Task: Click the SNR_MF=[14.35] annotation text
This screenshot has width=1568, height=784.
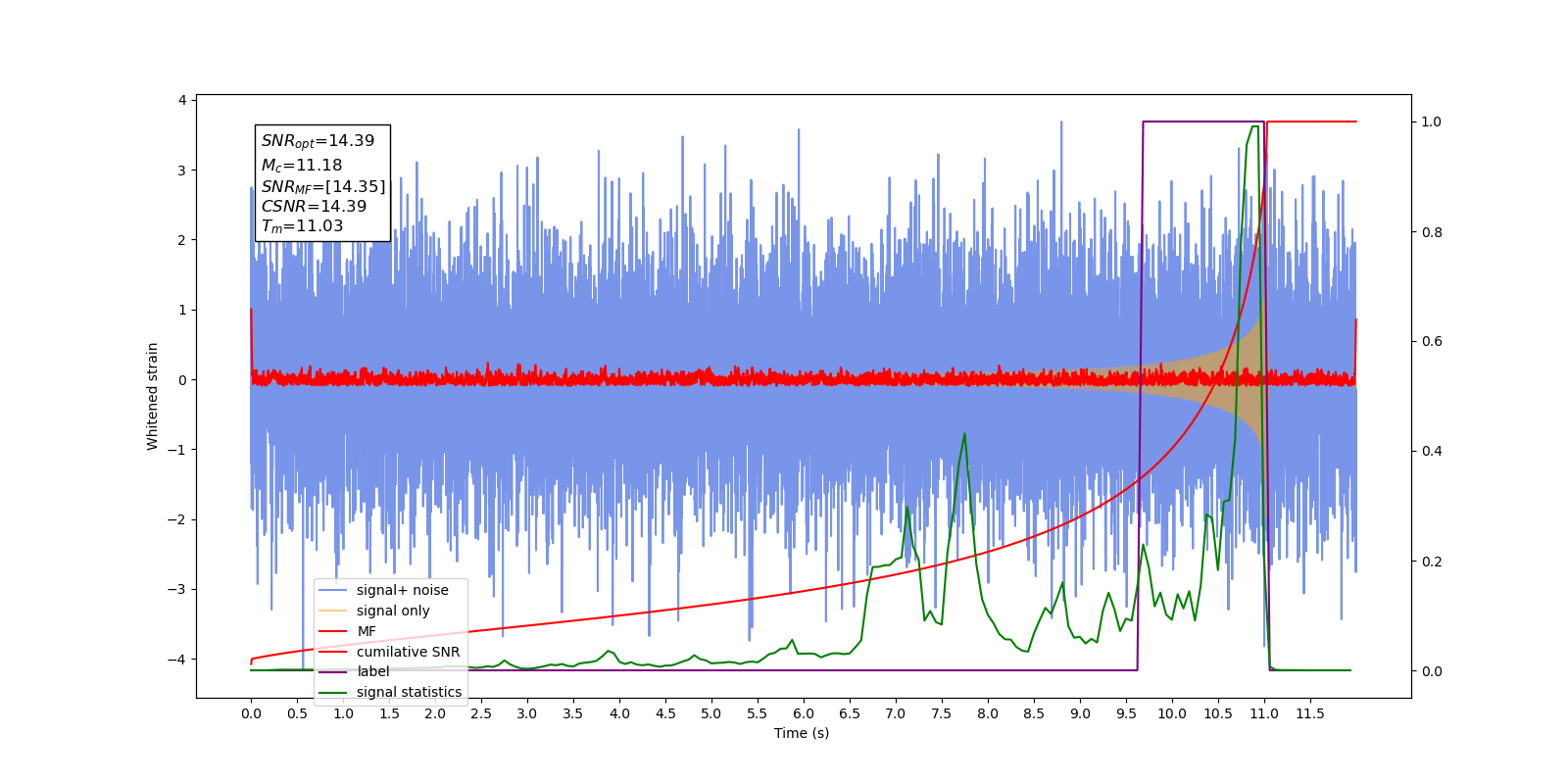Action: (323, 186)
